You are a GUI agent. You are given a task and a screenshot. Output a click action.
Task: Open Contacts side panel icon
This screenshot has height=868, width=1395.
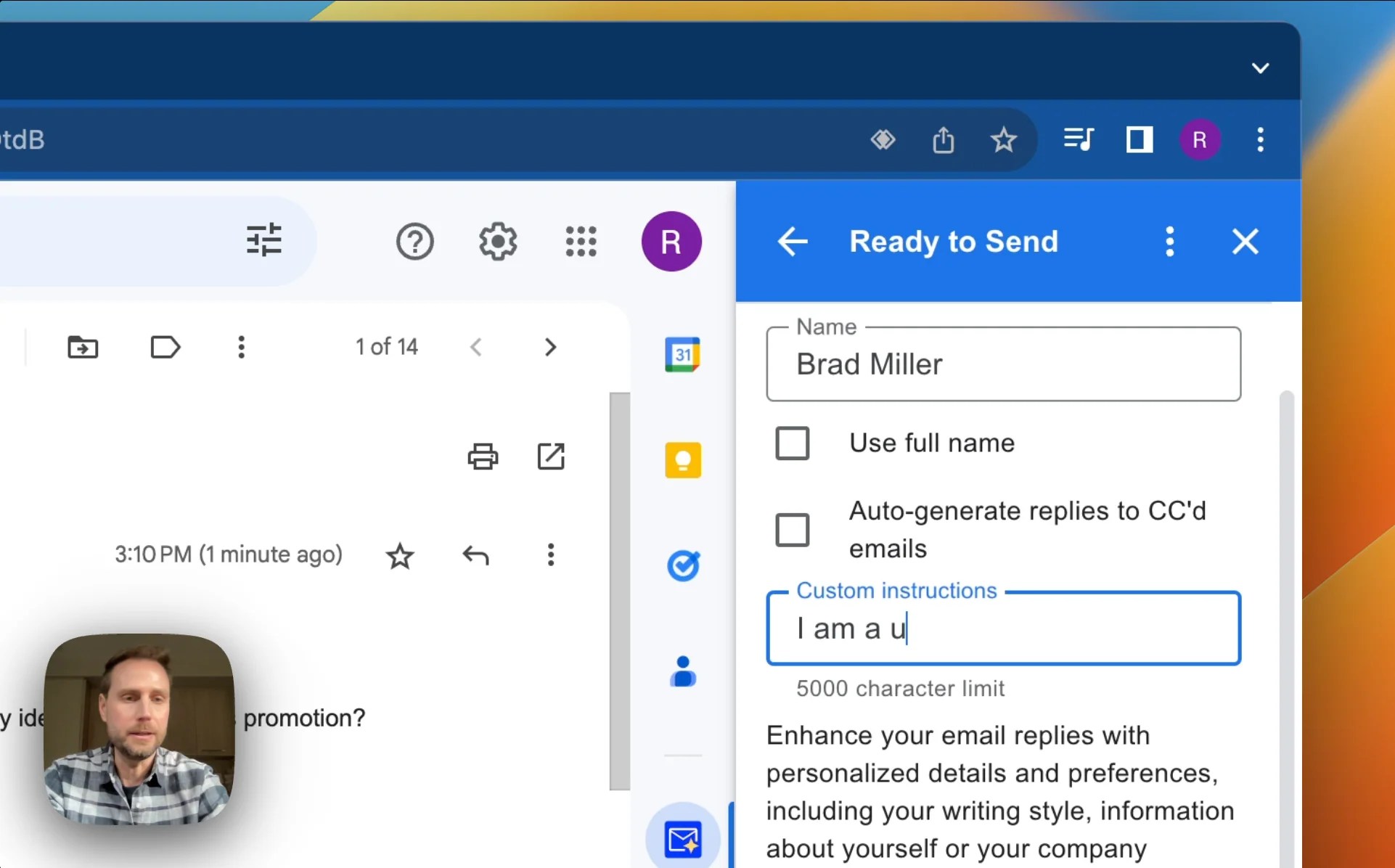pos(682,671)
